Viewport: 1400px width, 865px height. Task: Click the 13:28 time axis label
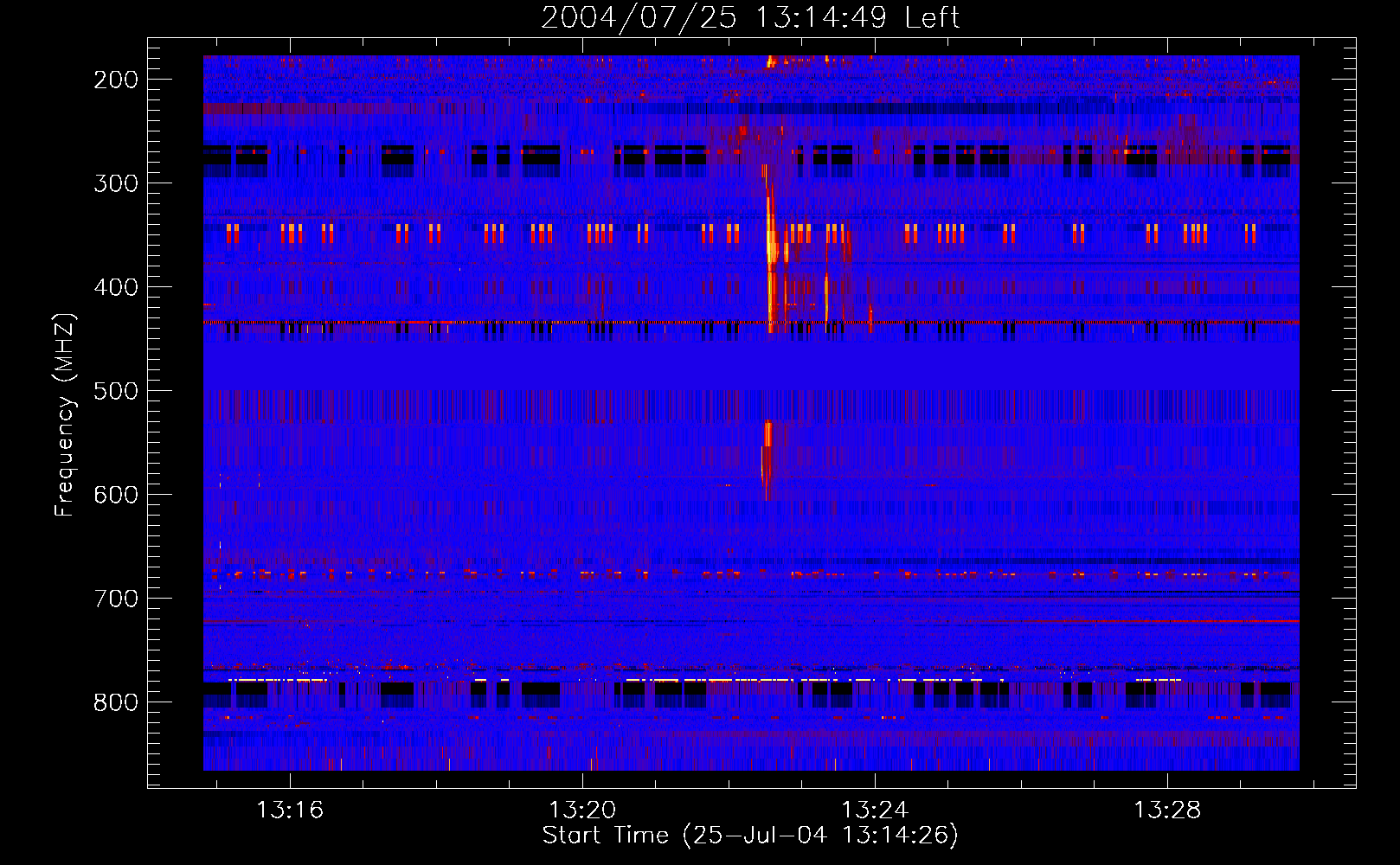(x=1167, y=810)
